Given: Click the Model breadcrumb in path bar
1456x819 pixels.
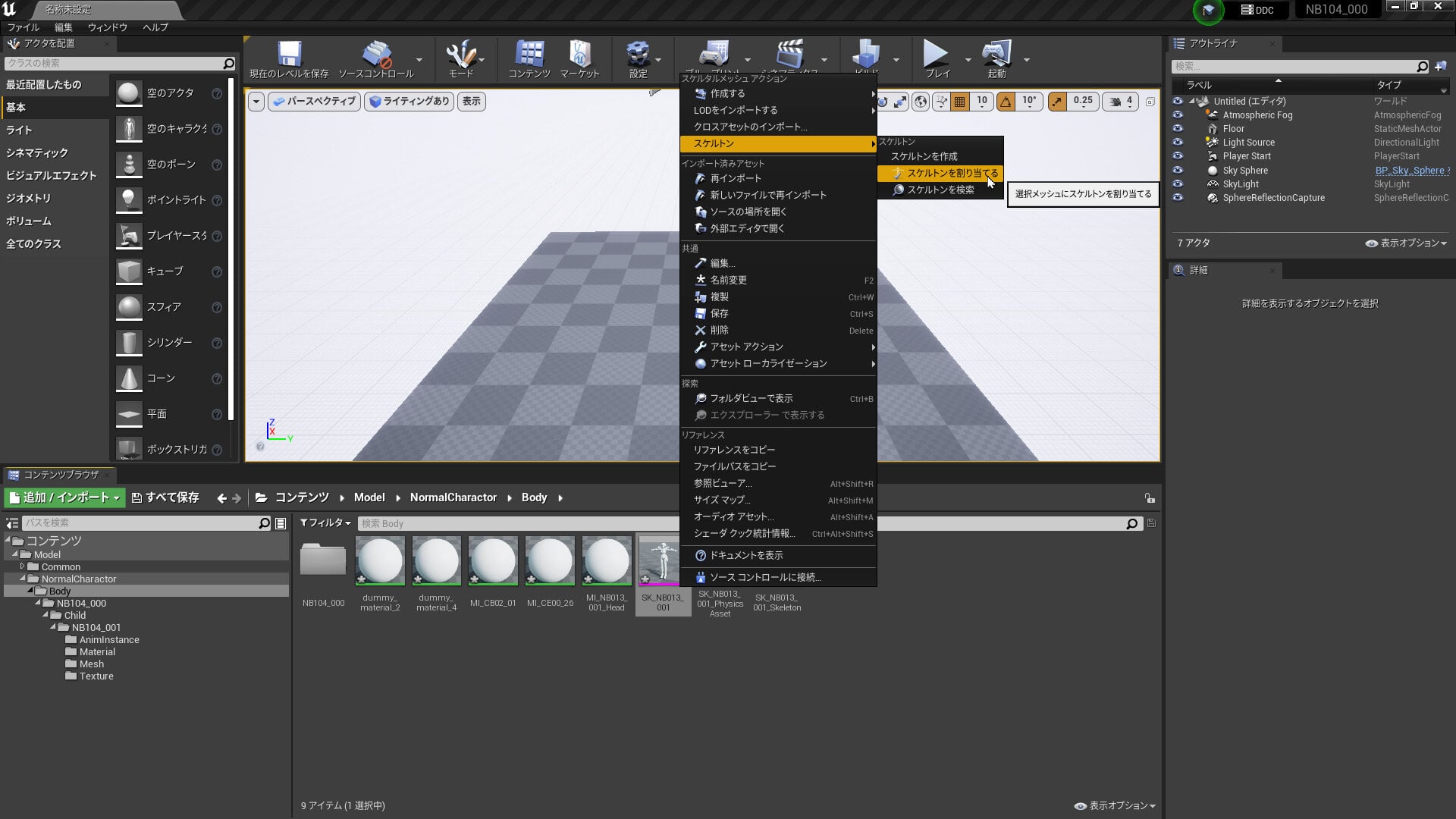Looking at the screenshot, I should tap(369, 498).
